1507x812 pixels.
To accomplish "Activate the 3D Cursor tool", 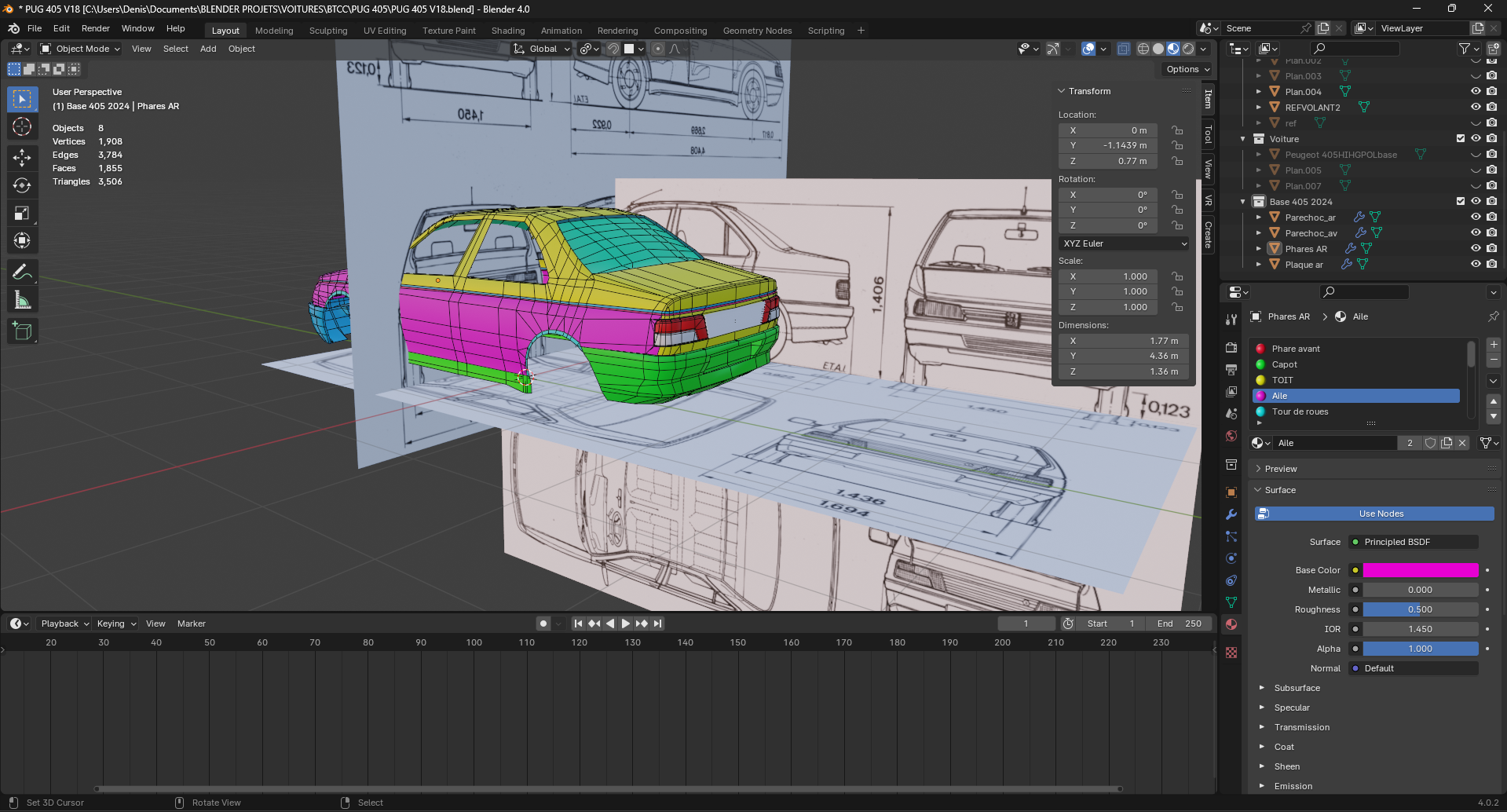I will 22,126.
